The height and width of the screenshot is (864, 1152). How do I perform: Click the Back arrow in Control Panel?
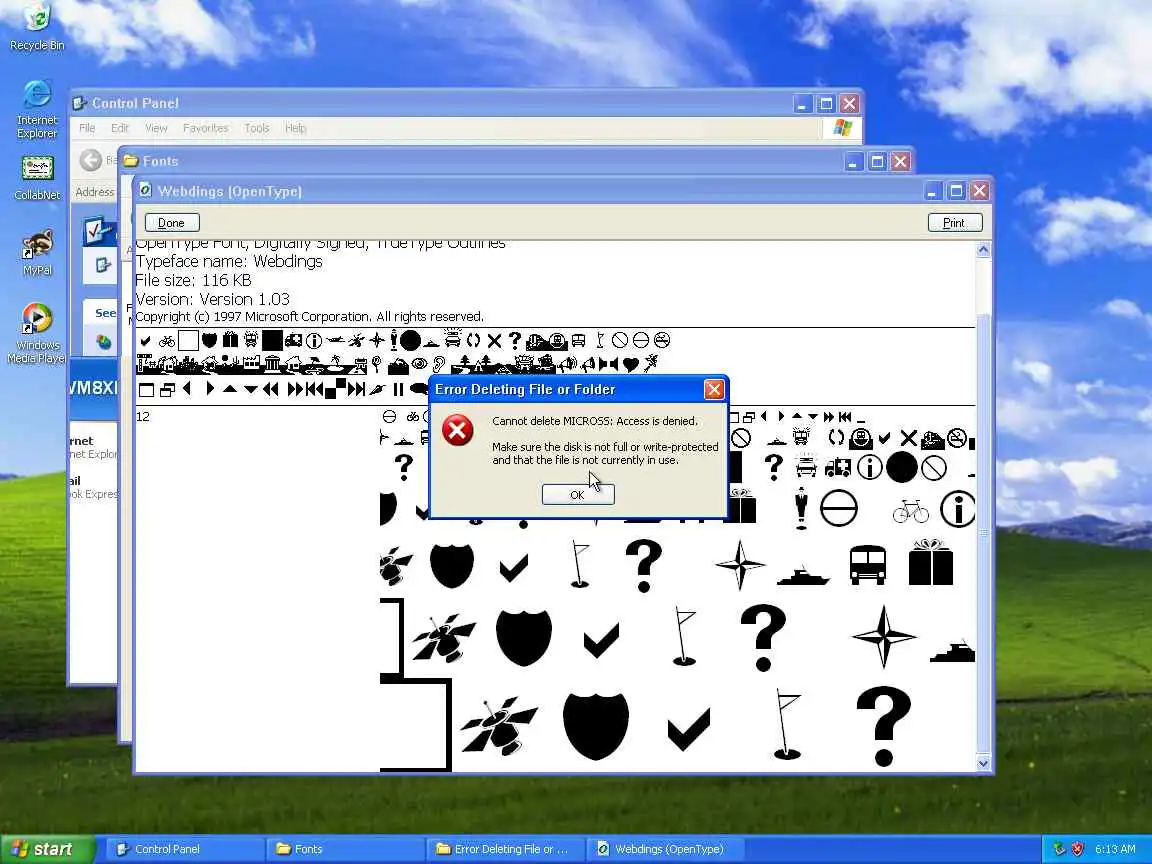coord(91,160)
